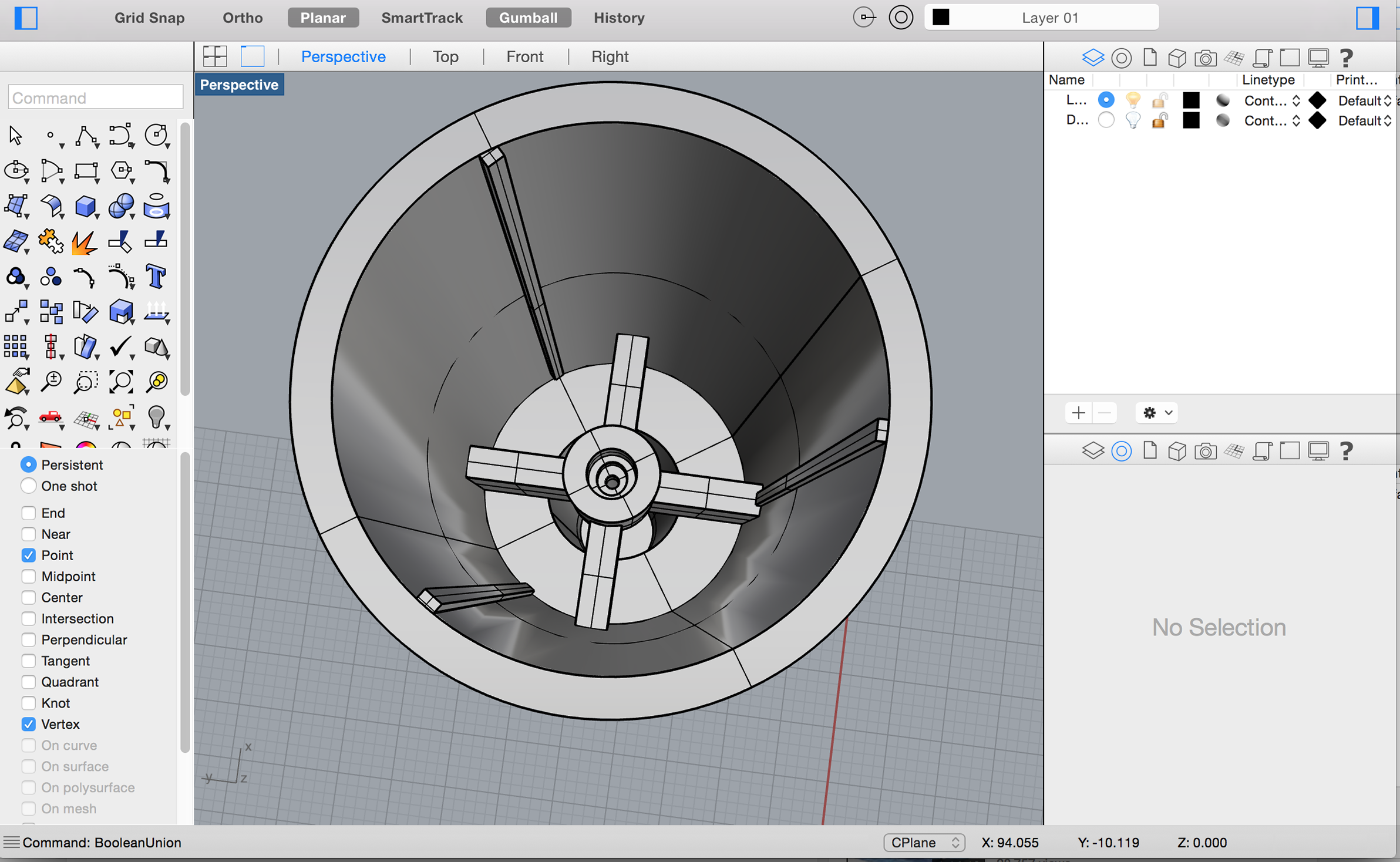
Task: Select the Zoom window magnifier tool
Action: click(x=86, y=382)
